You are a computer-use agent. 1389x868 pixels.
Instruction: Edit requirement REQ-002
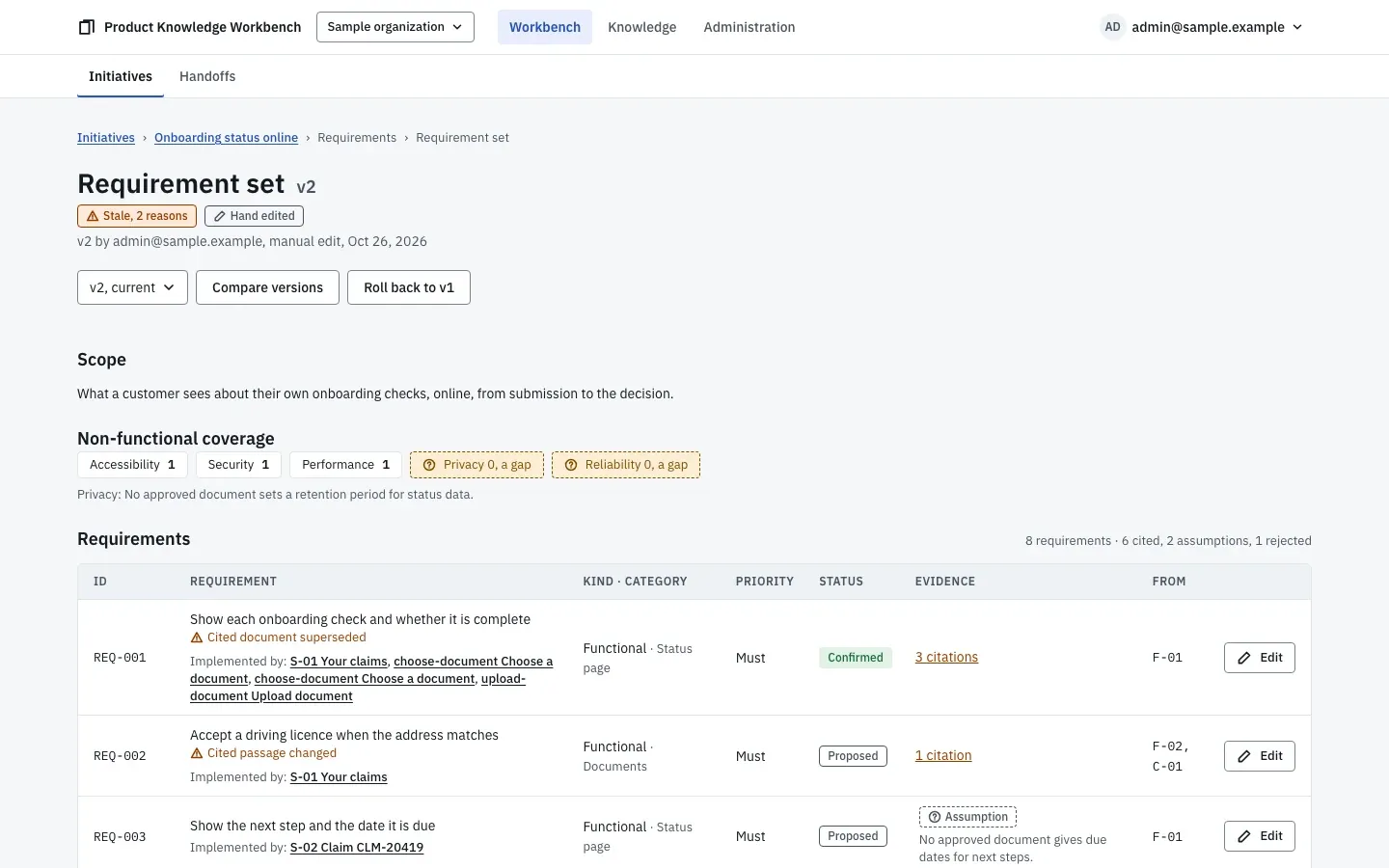pos(1259,756)
